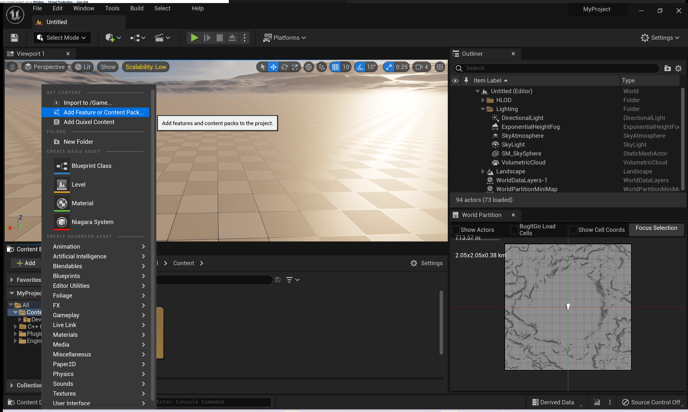Open Content Browser Settings button

(x=426, y=263)
